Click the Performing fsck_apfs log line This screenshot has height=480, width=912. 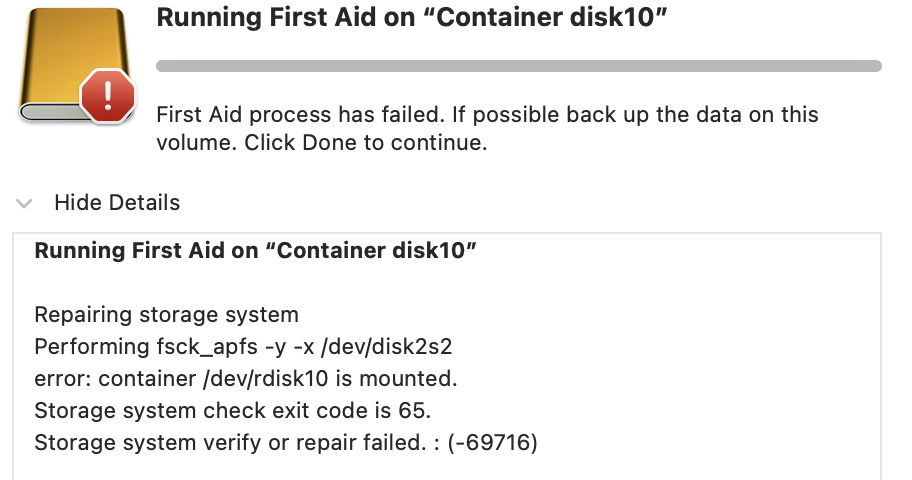tap(243, 347)
